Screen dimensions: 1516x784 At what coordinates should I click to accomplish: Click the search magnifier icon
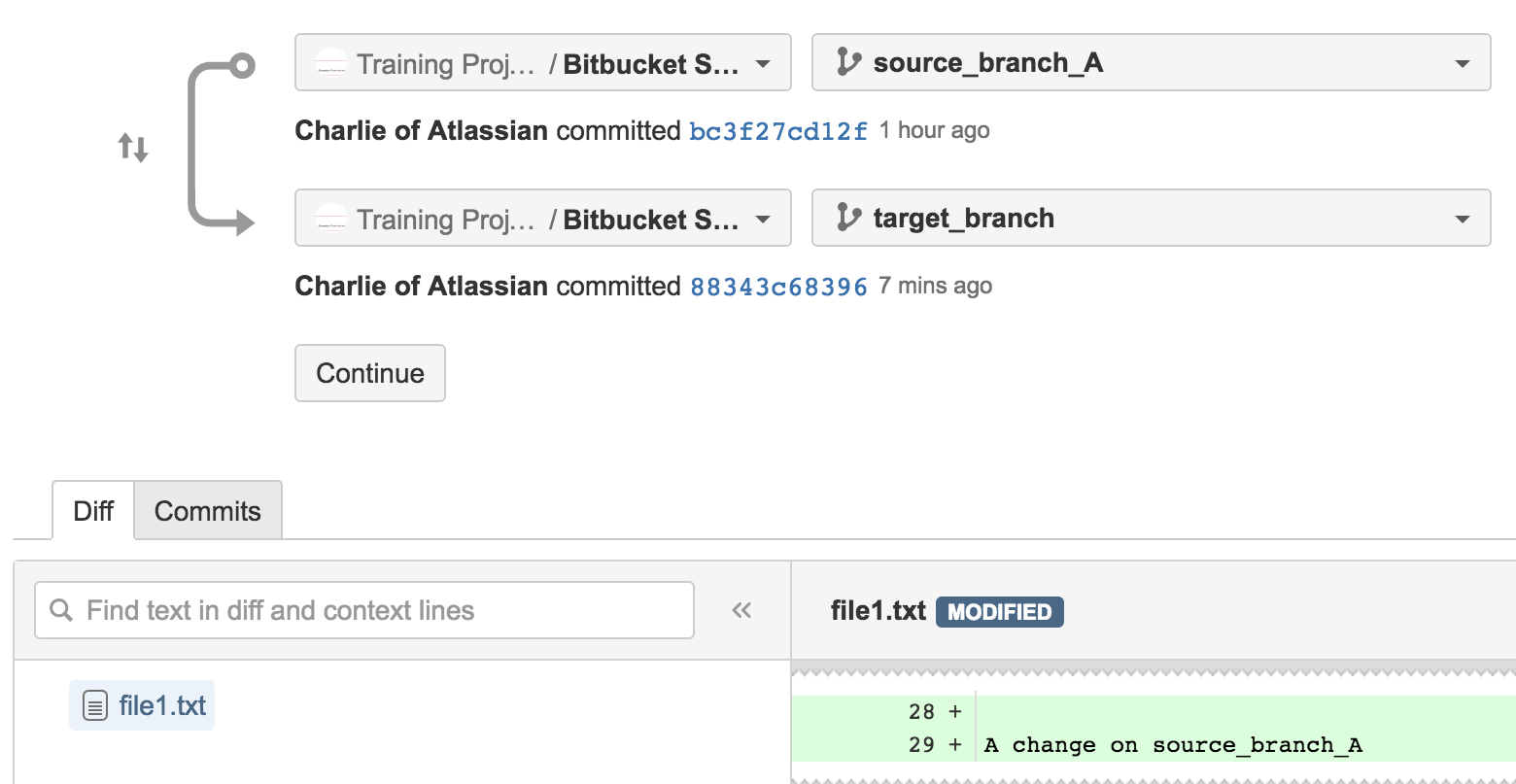(61, 610)
